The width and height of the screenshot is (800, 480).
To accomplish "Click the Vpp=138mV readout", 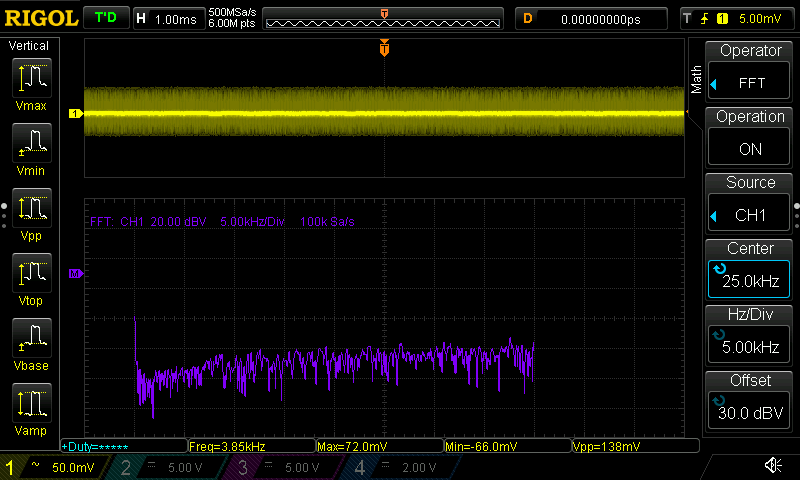I will (x=636, y=446).
